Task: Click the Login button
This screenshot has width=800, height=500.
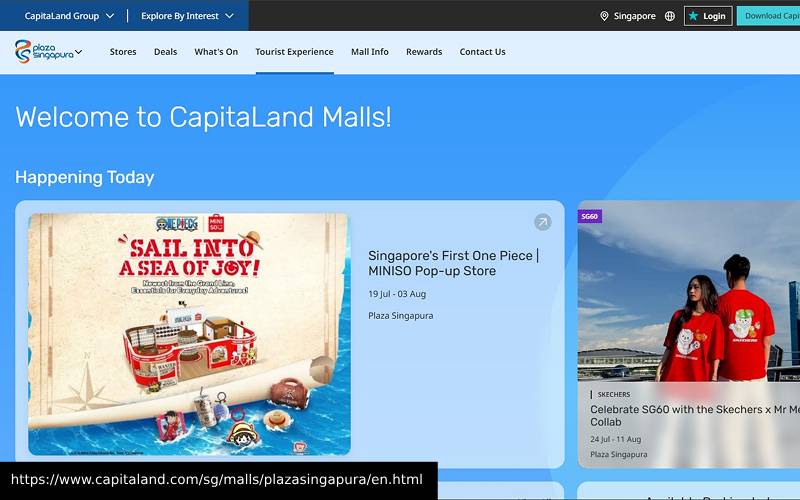Action: click(x=708, y=16)
